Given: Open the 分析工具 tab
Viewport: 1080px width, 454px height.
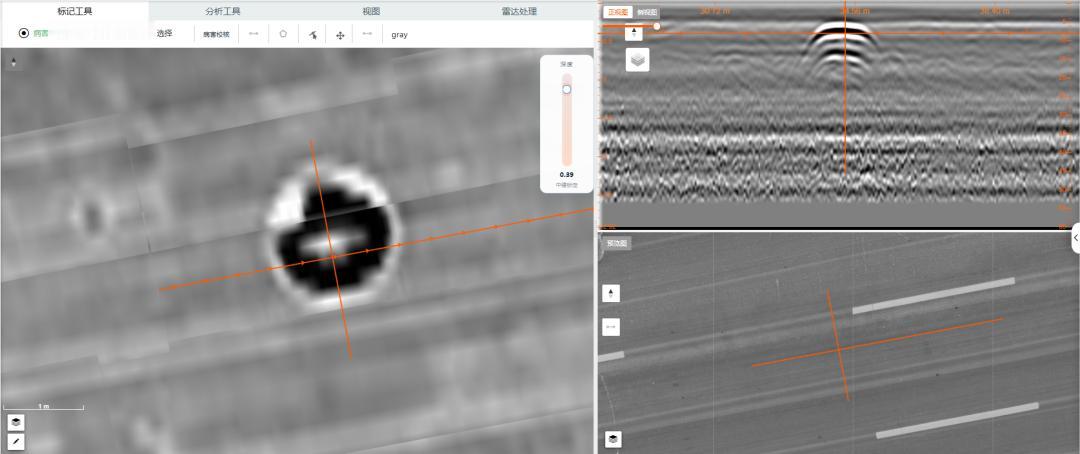Looking at the screenshot, I should point(223,11).
